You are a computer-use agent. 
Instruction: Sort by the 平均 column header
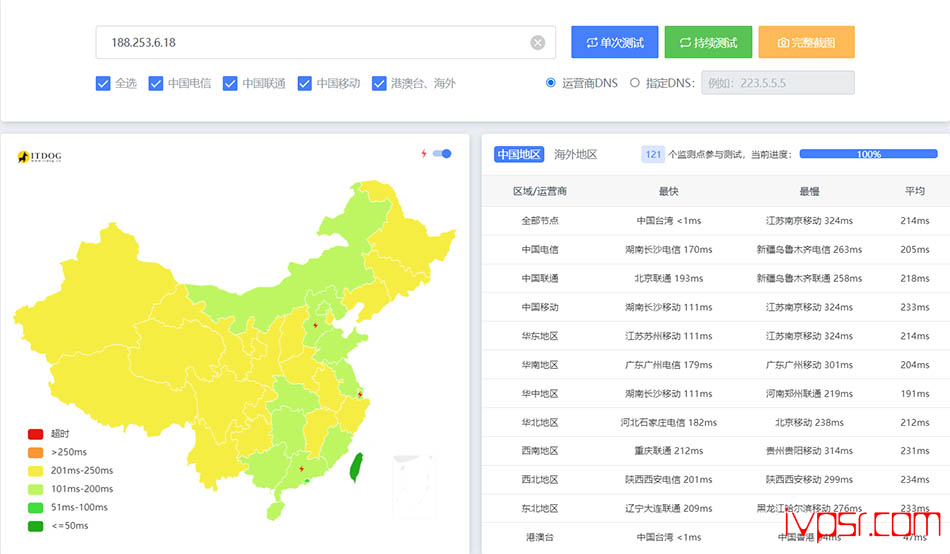click(x=915, y=192)
